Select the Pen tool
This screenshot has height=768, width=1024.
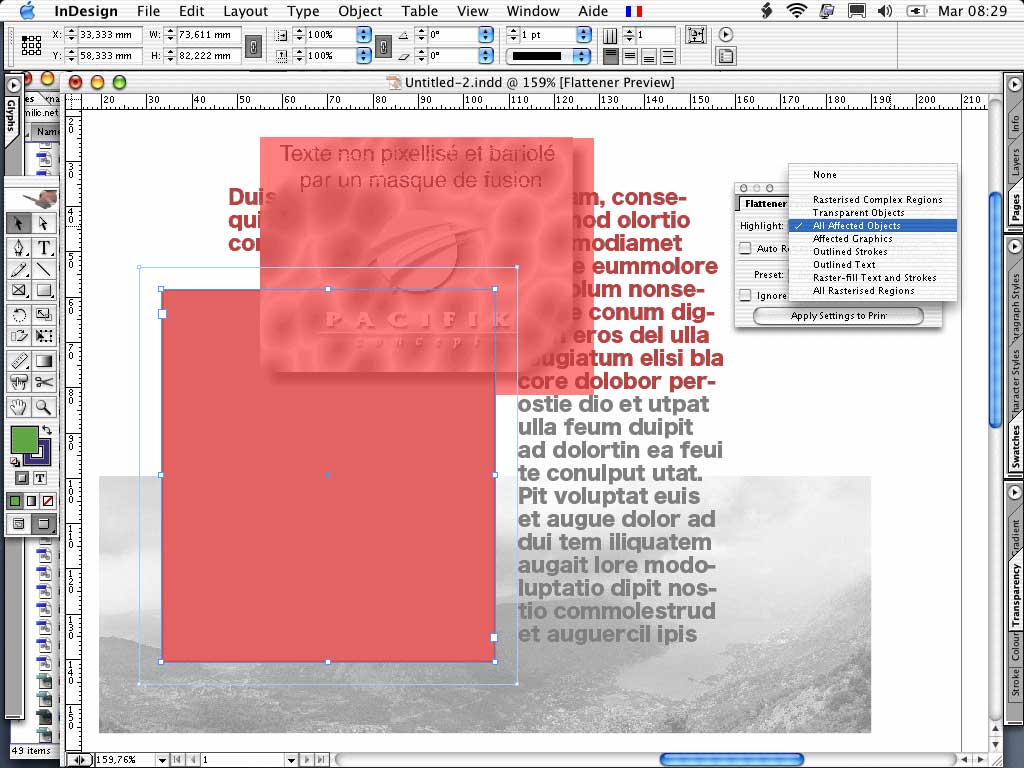pyautogui.click(x=19, y=248)
